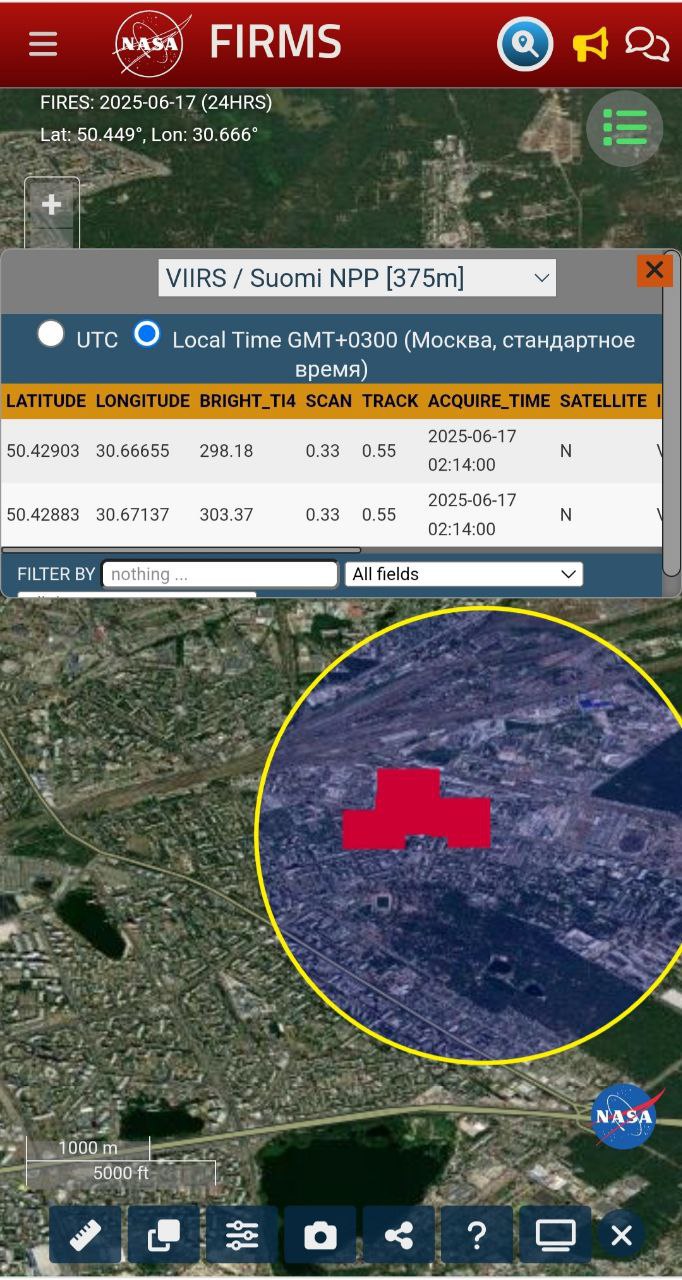Click the NASA logo in header

pos(150,43)
